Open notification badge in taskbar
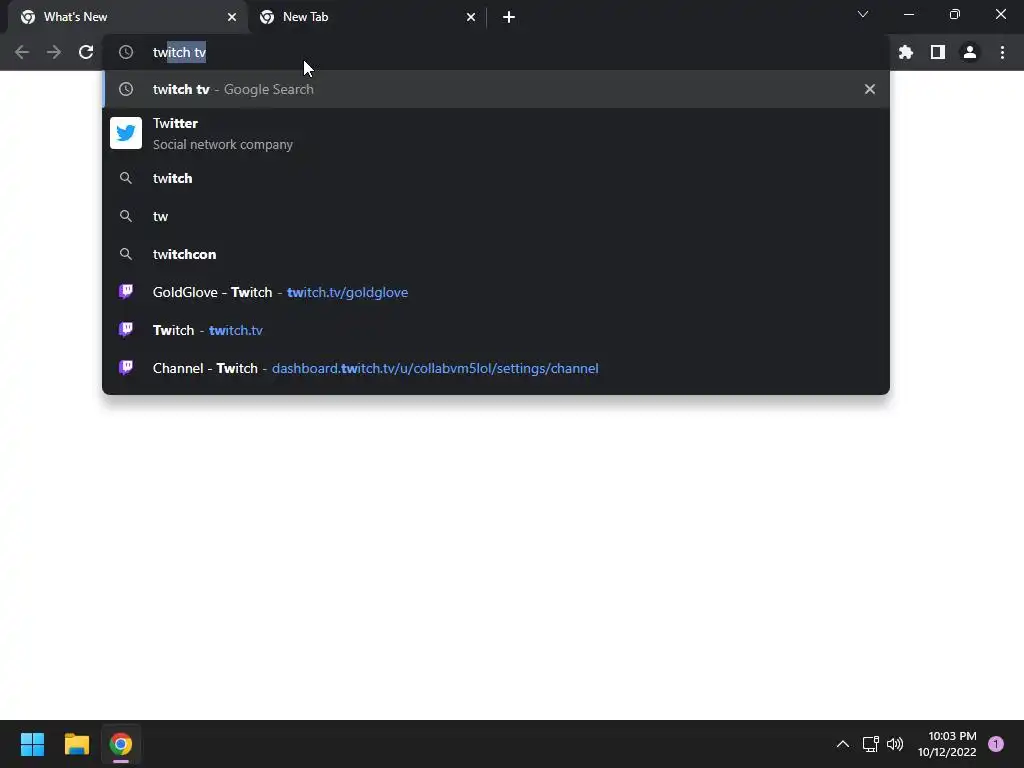This screenshot has width=1024, height=768. [x=996, y=744]
